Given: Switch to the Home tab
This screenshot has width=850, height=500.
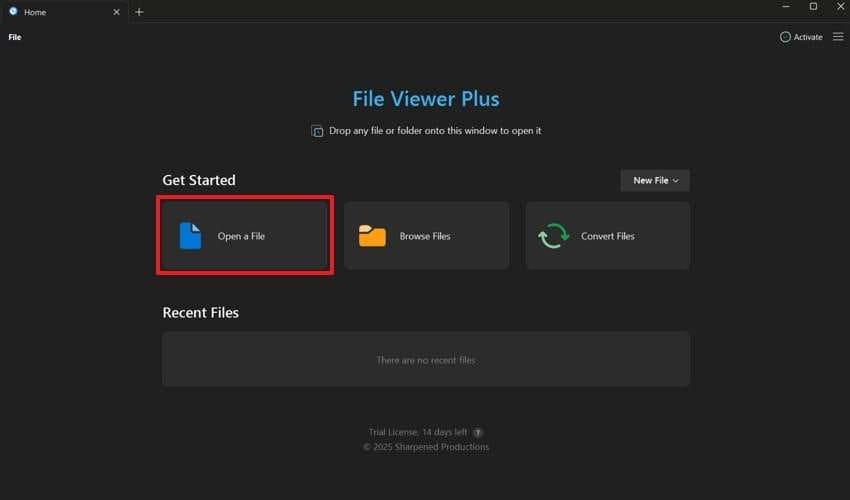Looking at the screenshot, I should pos(64,12).
